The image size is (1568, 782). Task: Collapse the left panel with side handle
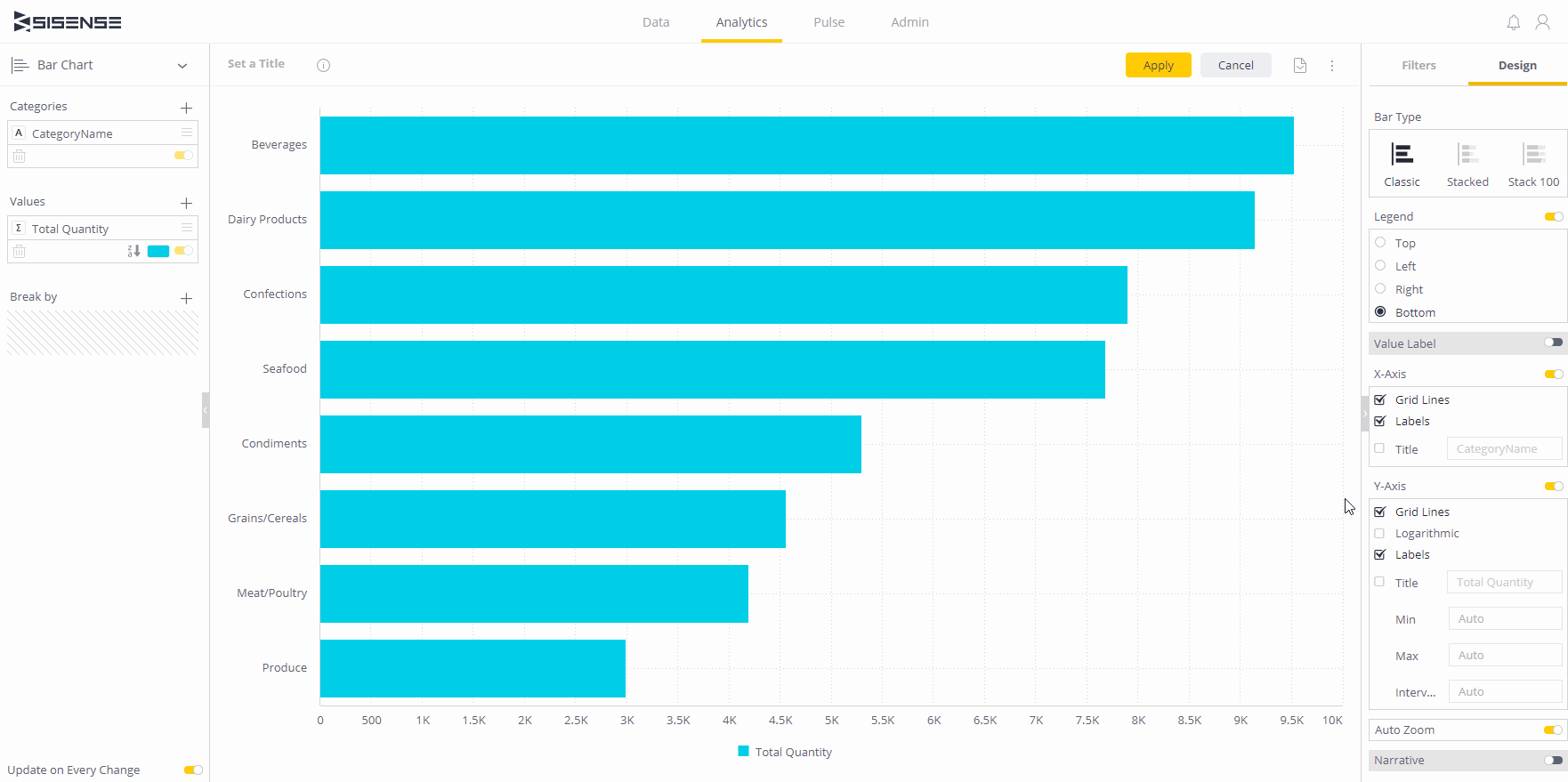pyautogui.click(x=206, y=410)
